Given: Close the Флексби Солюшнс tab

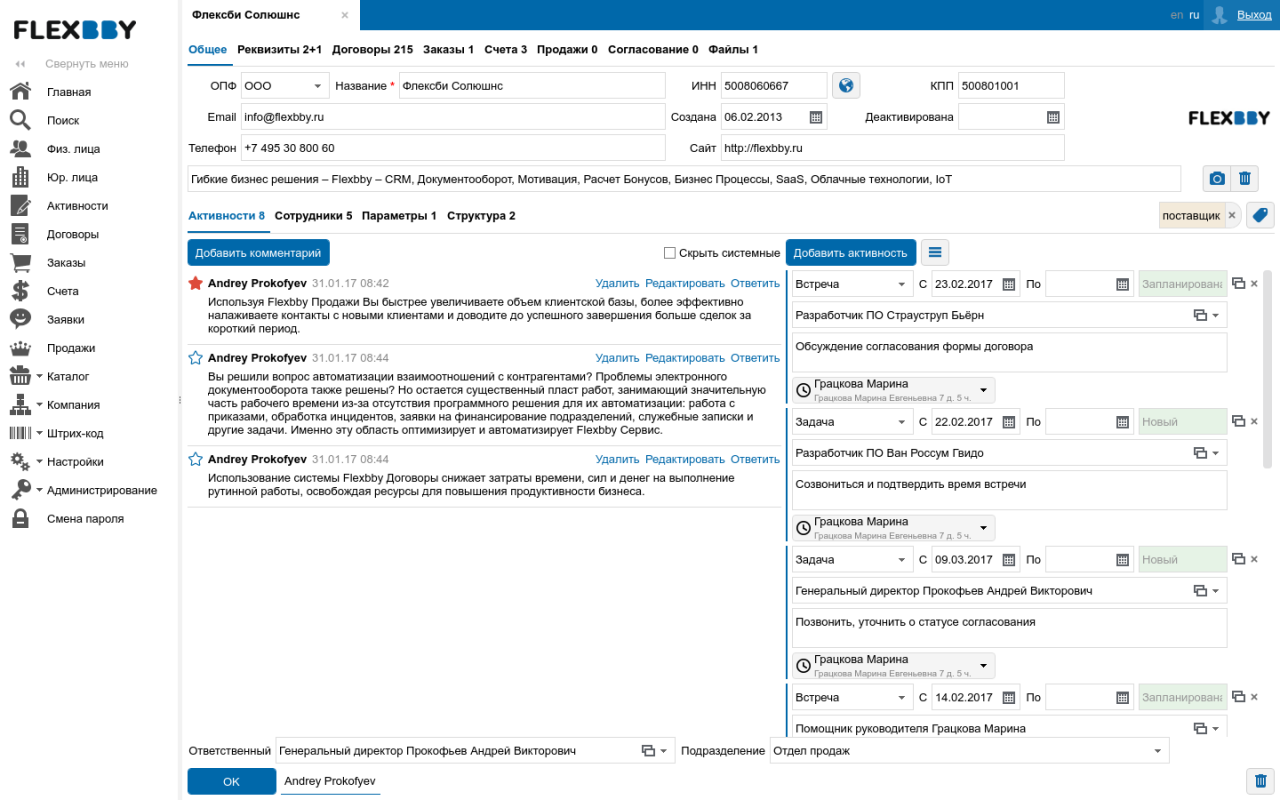Looking at the screenshot, I should click(x=345, y=15).
